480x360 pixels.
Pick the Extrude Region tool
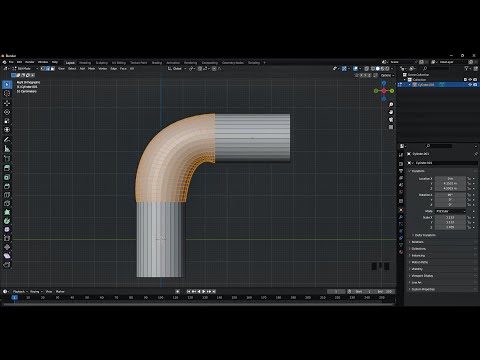pos(7,168)
